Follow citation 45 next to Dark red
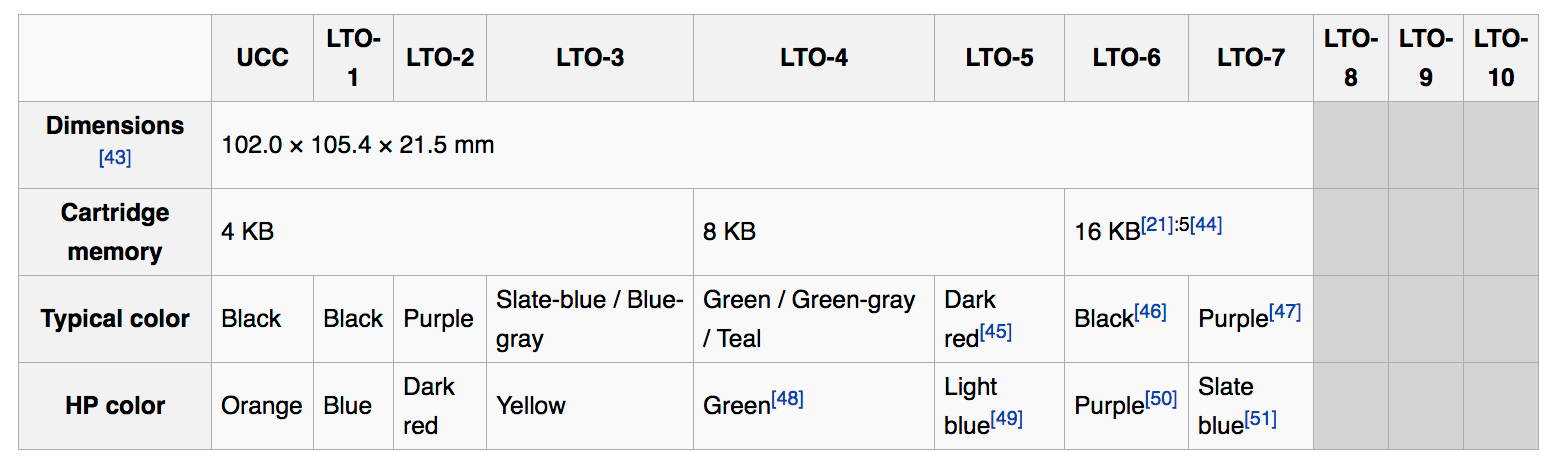This screenshot has height=465, width=1562. click(x=996, y=332)
